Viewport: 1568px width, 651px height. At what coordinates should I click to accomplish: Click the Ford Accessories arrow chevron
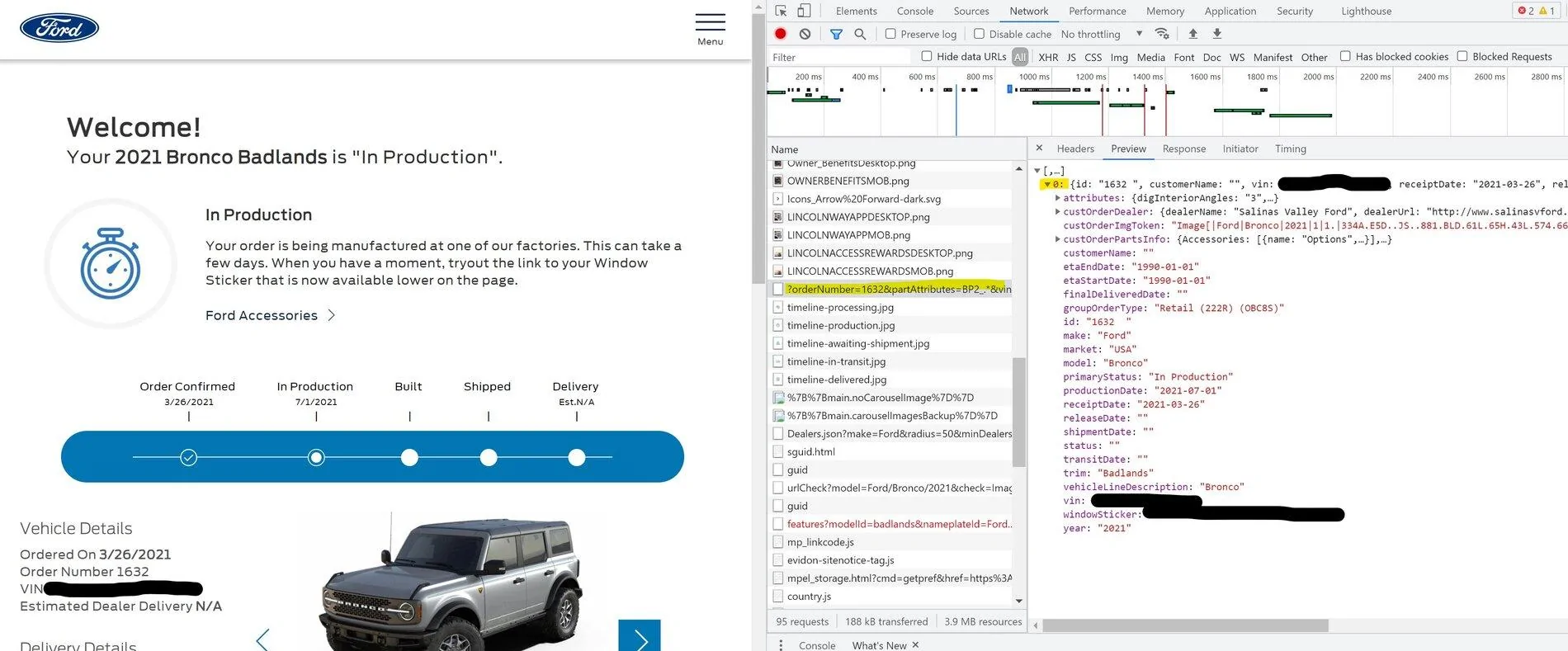[332, 315]
